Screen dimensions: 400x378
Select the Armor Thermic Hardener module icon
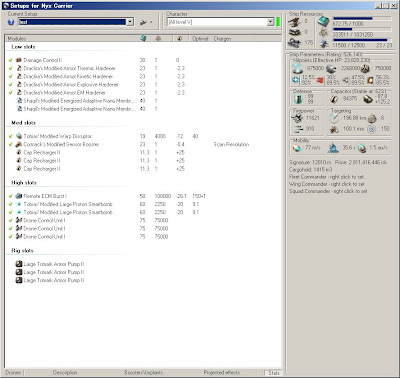point(19,68)
